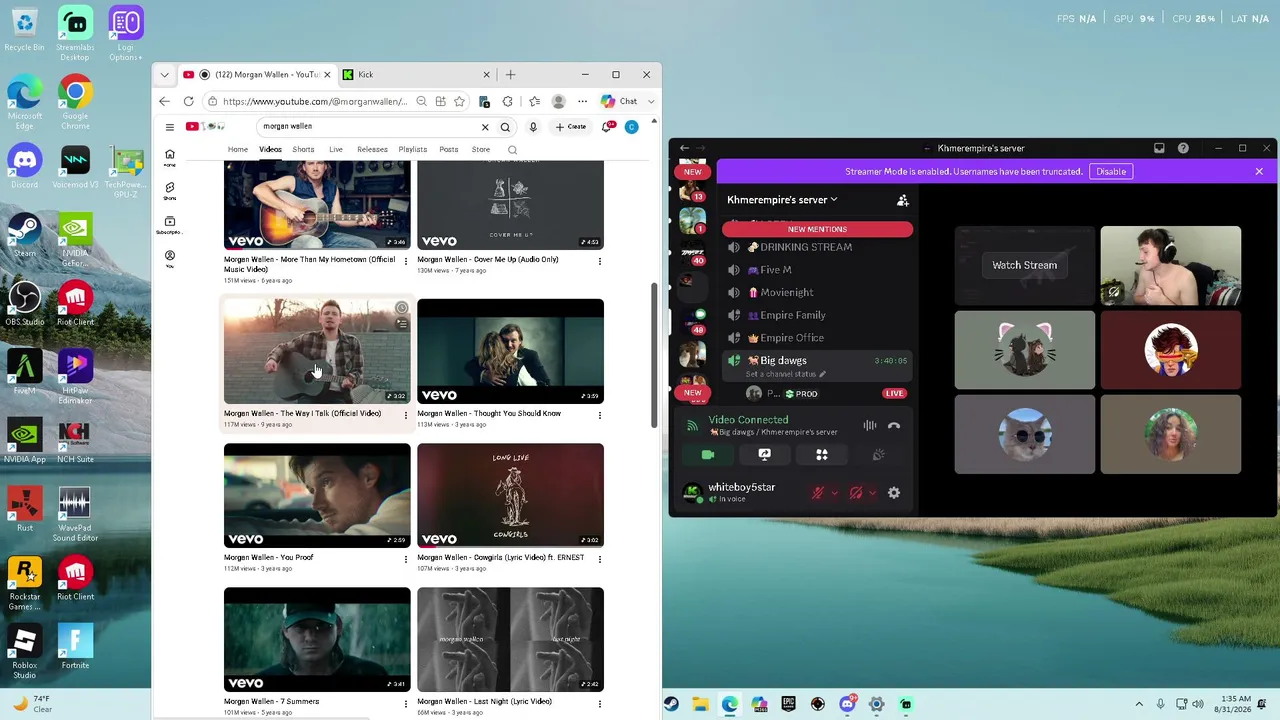Viewport: 1280px width, 720px height.
Task: Turn on camera in Discord voice panel
Action: pyautogui.click(x=708, y=455)
